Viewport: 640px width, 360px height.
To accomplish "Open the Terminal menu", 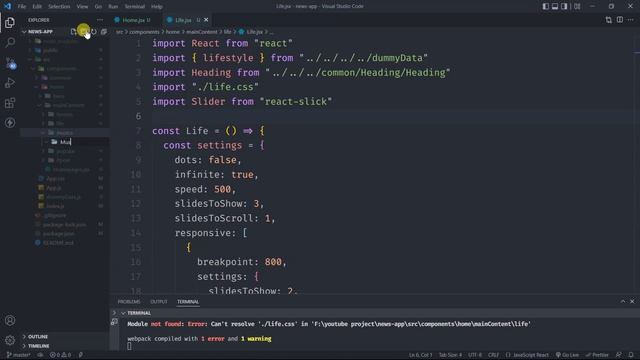I will pyautogui.click(x=135, y=7).
